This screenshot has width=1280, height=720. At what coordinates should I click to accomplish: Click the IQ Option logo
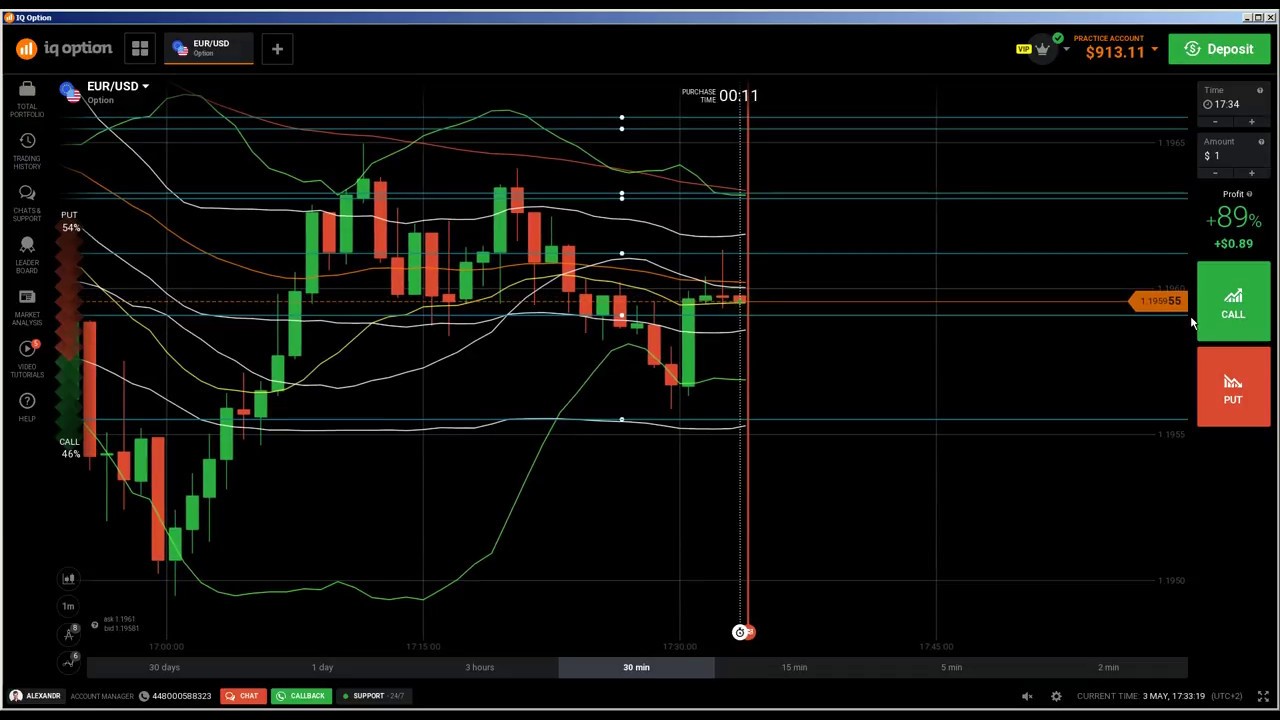click(64, 48)
